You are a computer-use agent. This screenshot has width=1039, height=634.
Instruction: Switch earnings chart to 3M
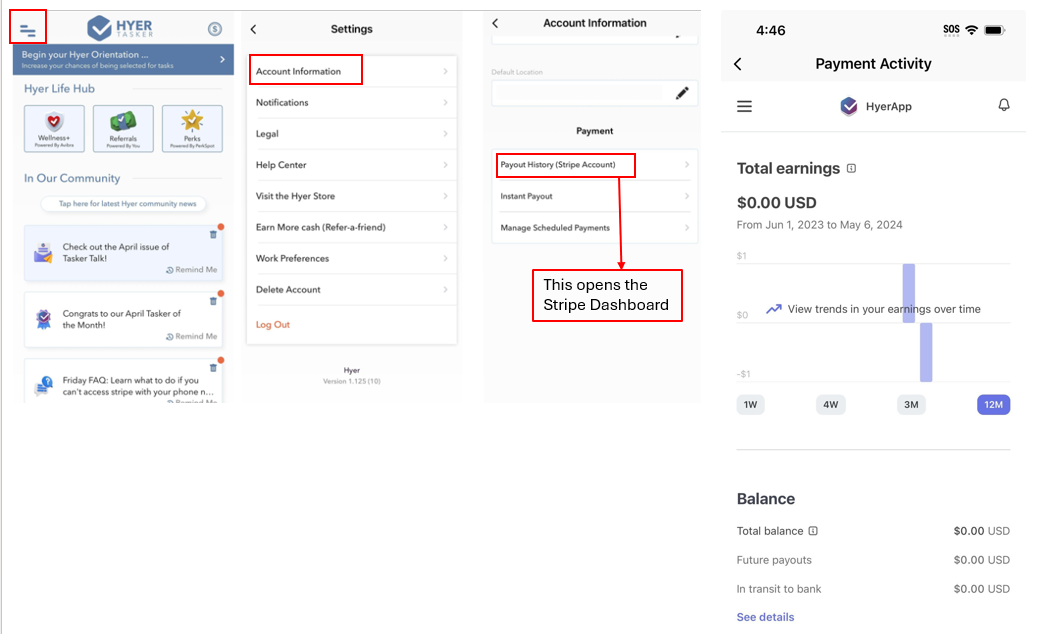(x=911, y=405)
